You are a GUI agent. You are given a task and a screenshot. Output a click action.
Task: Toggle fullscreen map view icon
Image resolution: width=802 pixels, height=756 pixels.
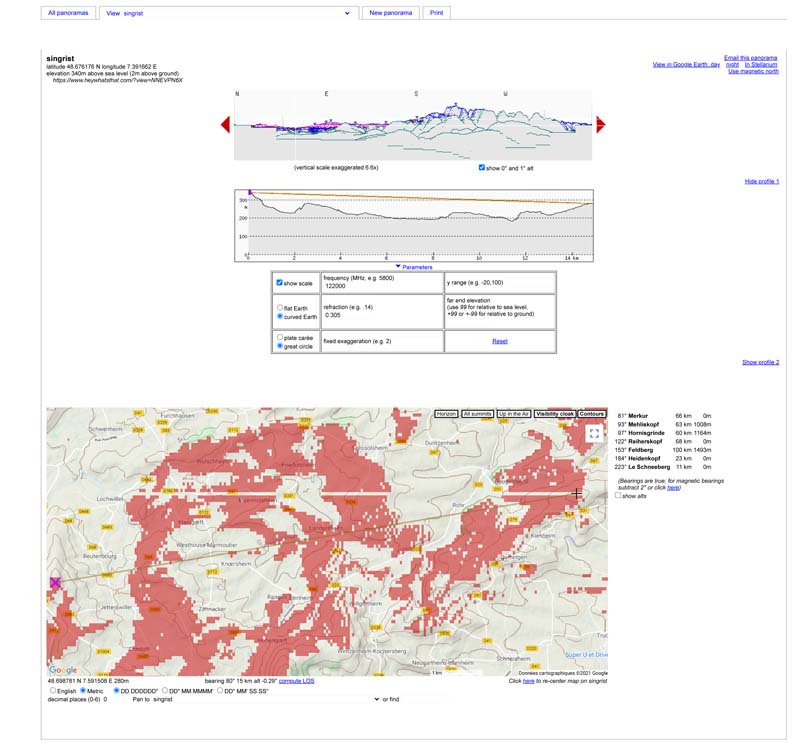coord(594,433)
